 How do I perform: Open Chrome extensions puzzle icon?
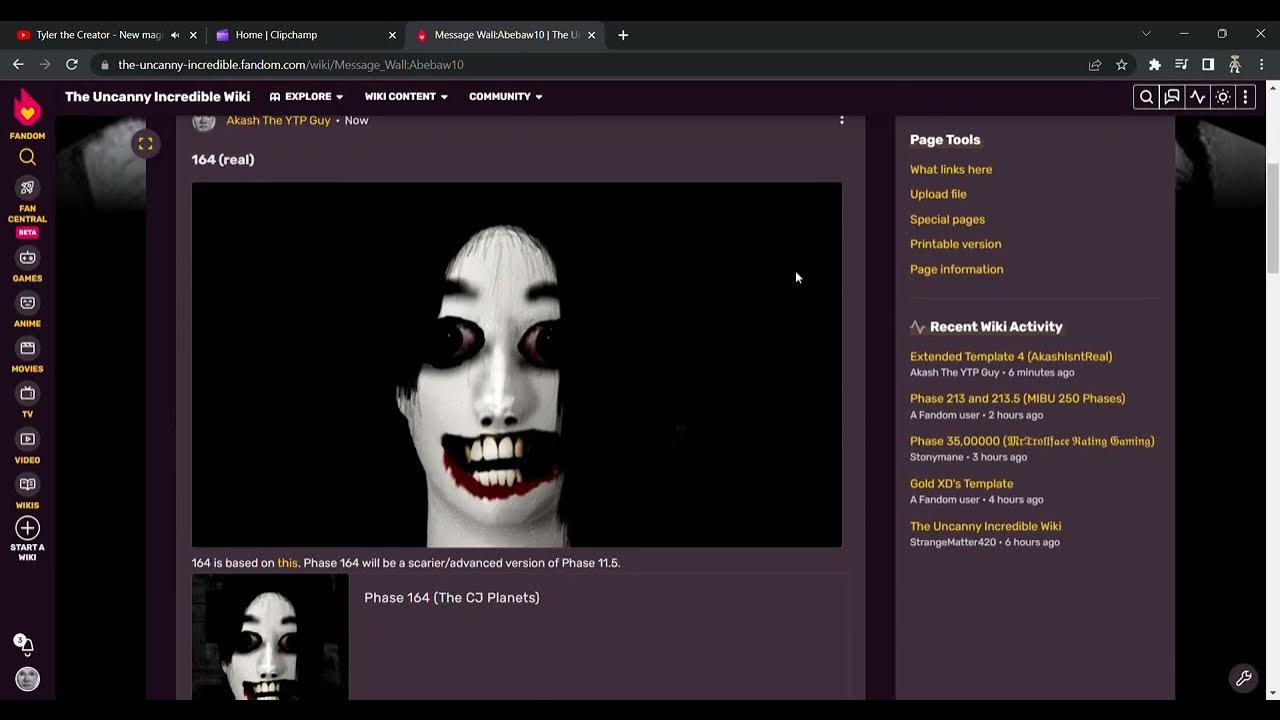click(x=1155, y=64)
